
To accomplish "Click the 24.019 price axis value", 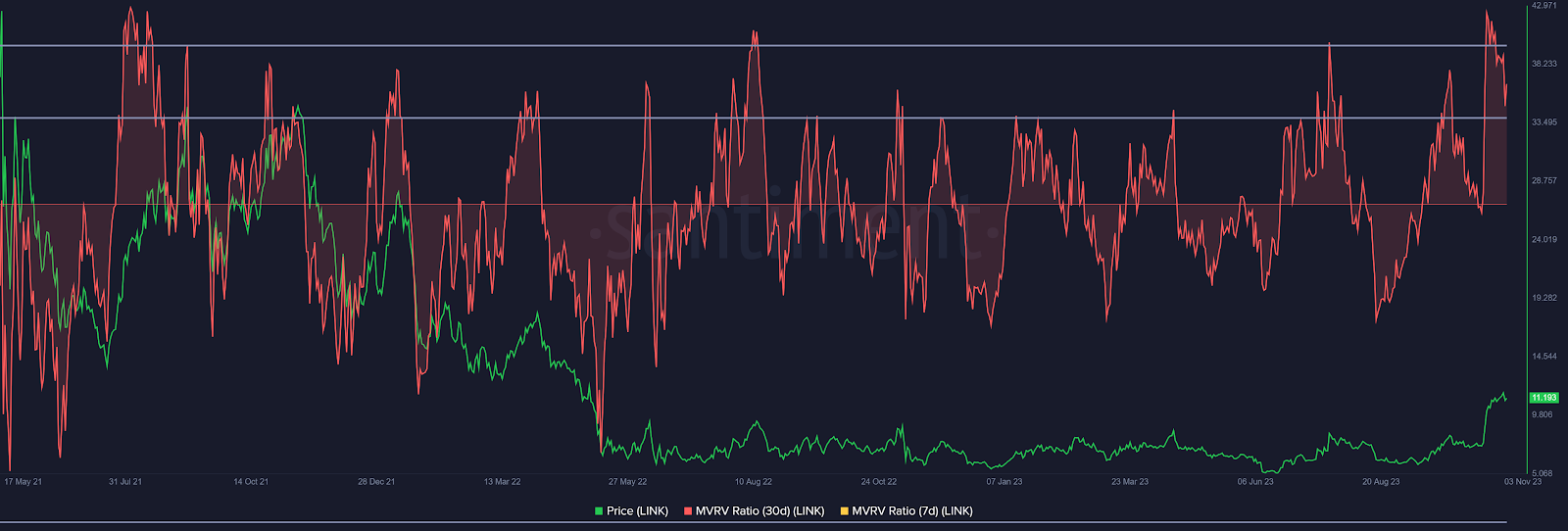I will [1543, 239].
